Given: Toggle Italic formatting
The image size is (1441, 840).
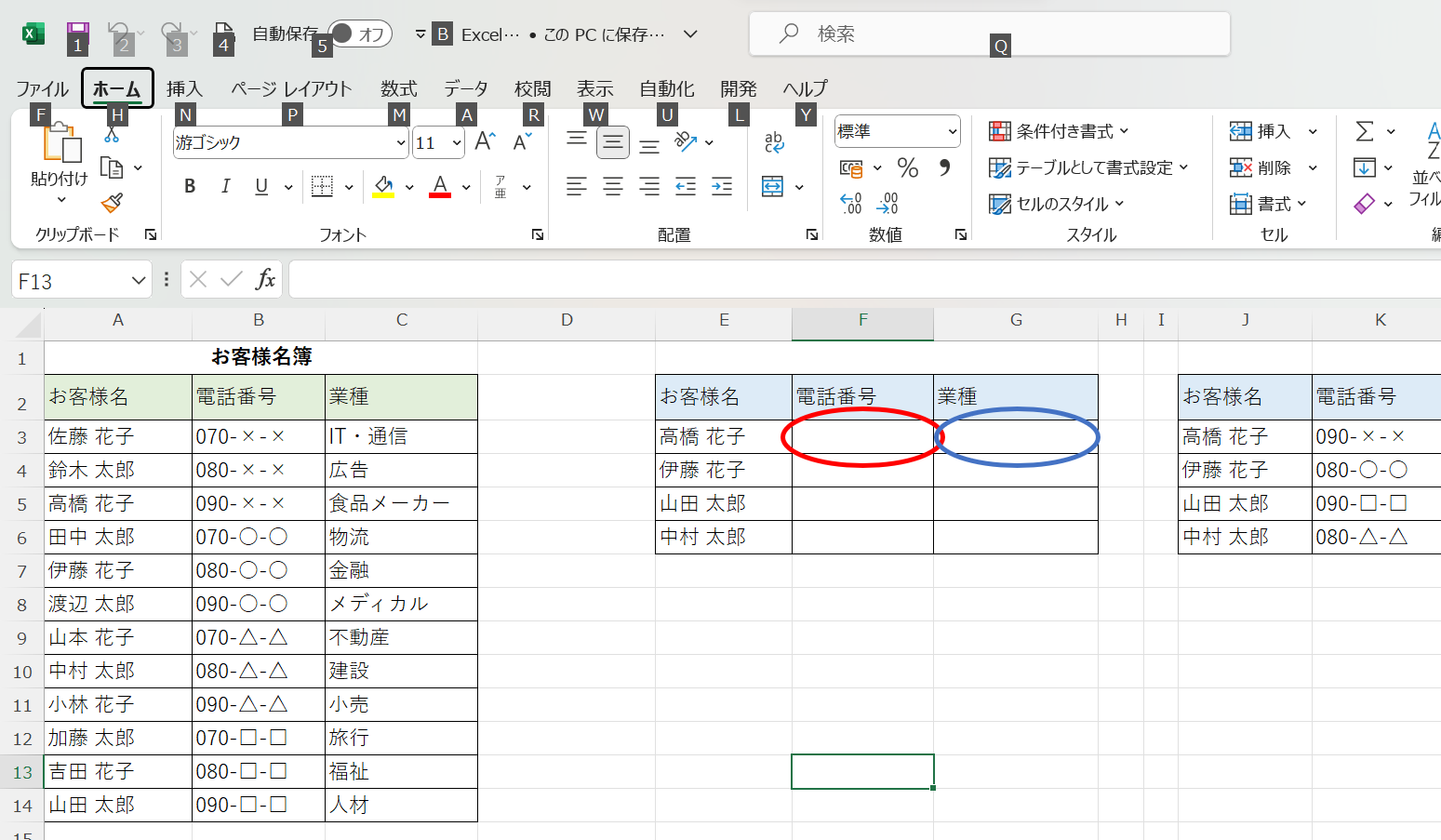Looking at the screenshot, I should [x=225, y=186].
